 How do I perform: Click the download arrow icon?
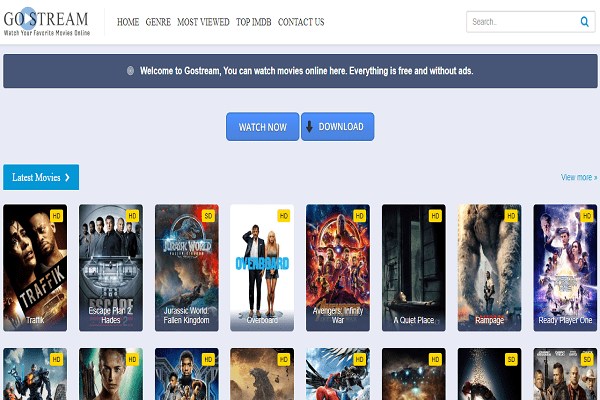click(309, 127)
